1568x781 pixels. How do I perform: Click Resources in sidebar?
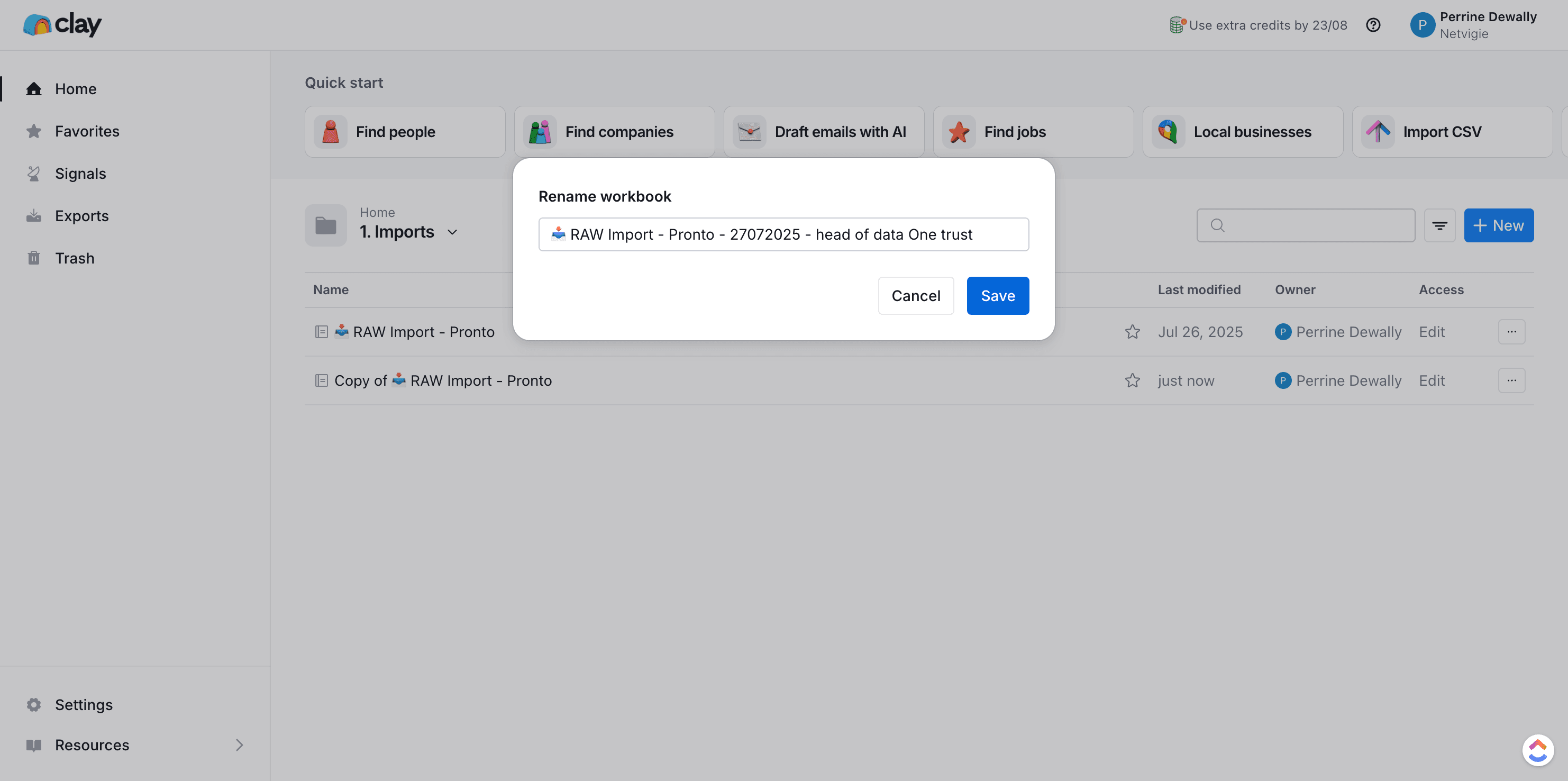point(92,744)
